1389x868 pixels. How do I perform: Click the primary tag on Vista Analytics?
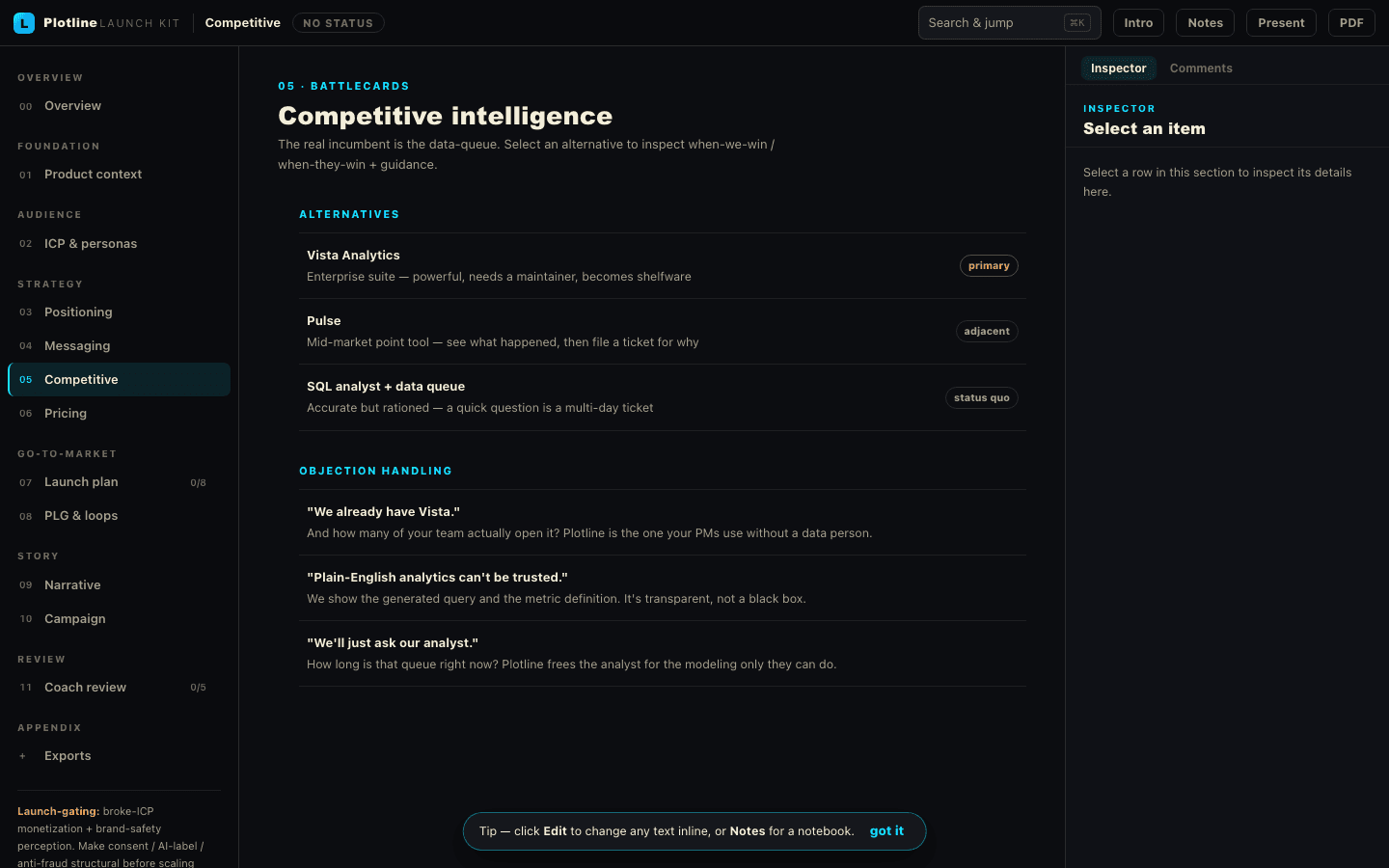pyautogui.click(x=989, y=266)
